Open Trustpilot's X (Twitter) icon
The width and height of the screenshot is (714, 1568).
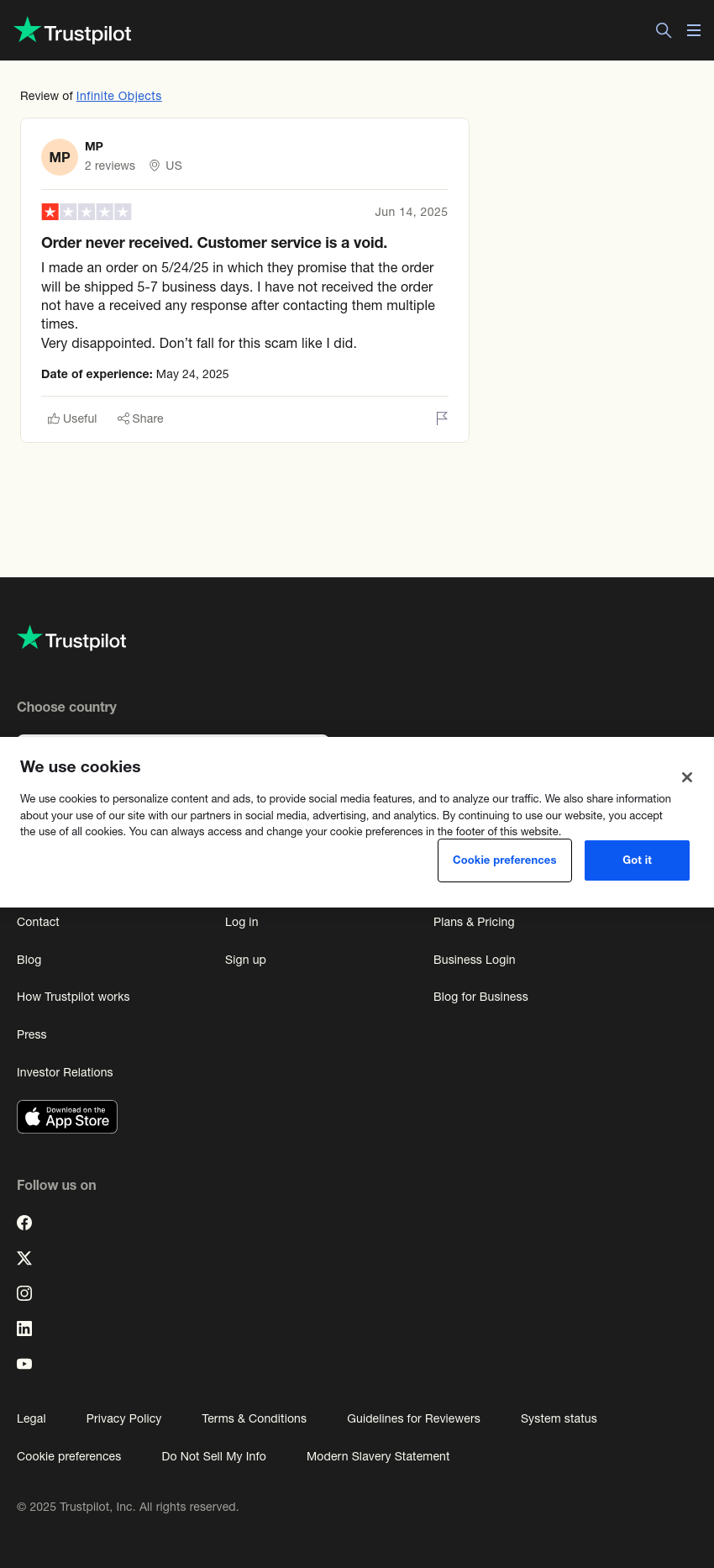24,1258
